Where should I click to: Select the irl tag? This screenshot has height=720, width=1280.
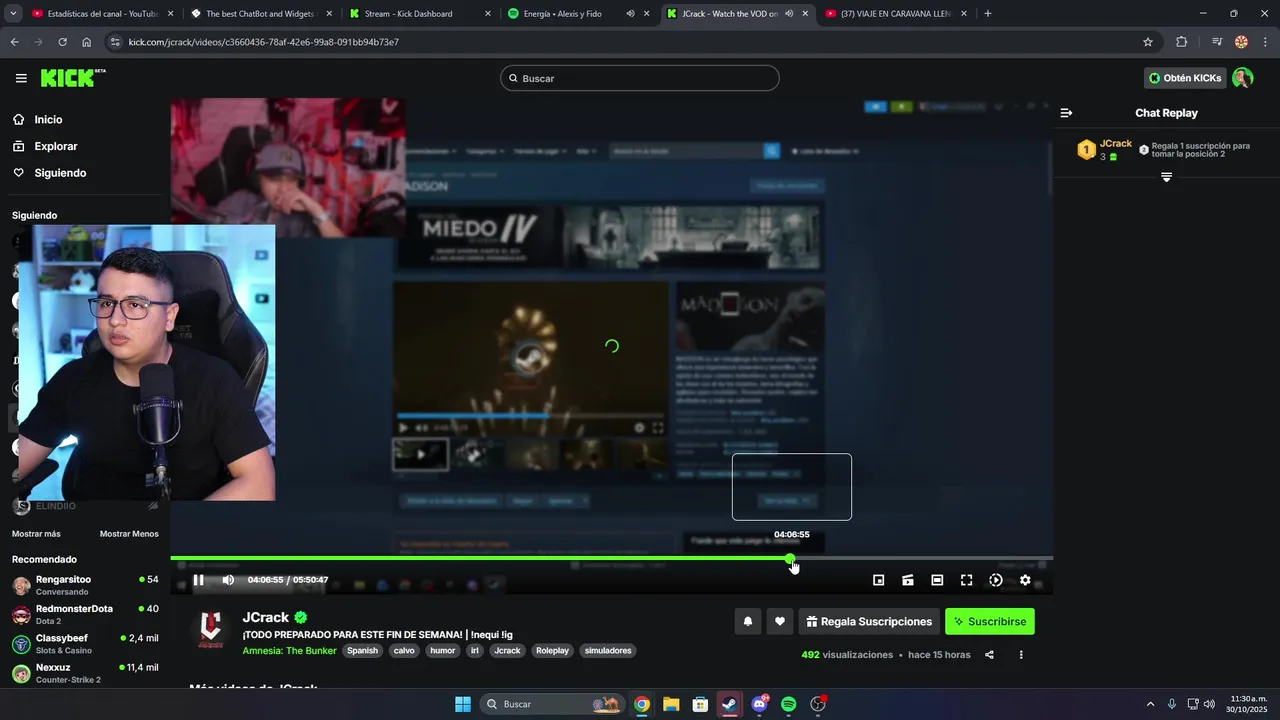475,650
